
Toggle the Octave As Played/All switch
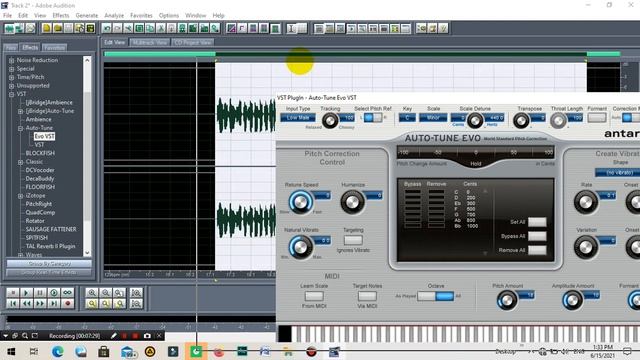pos(436,296)
